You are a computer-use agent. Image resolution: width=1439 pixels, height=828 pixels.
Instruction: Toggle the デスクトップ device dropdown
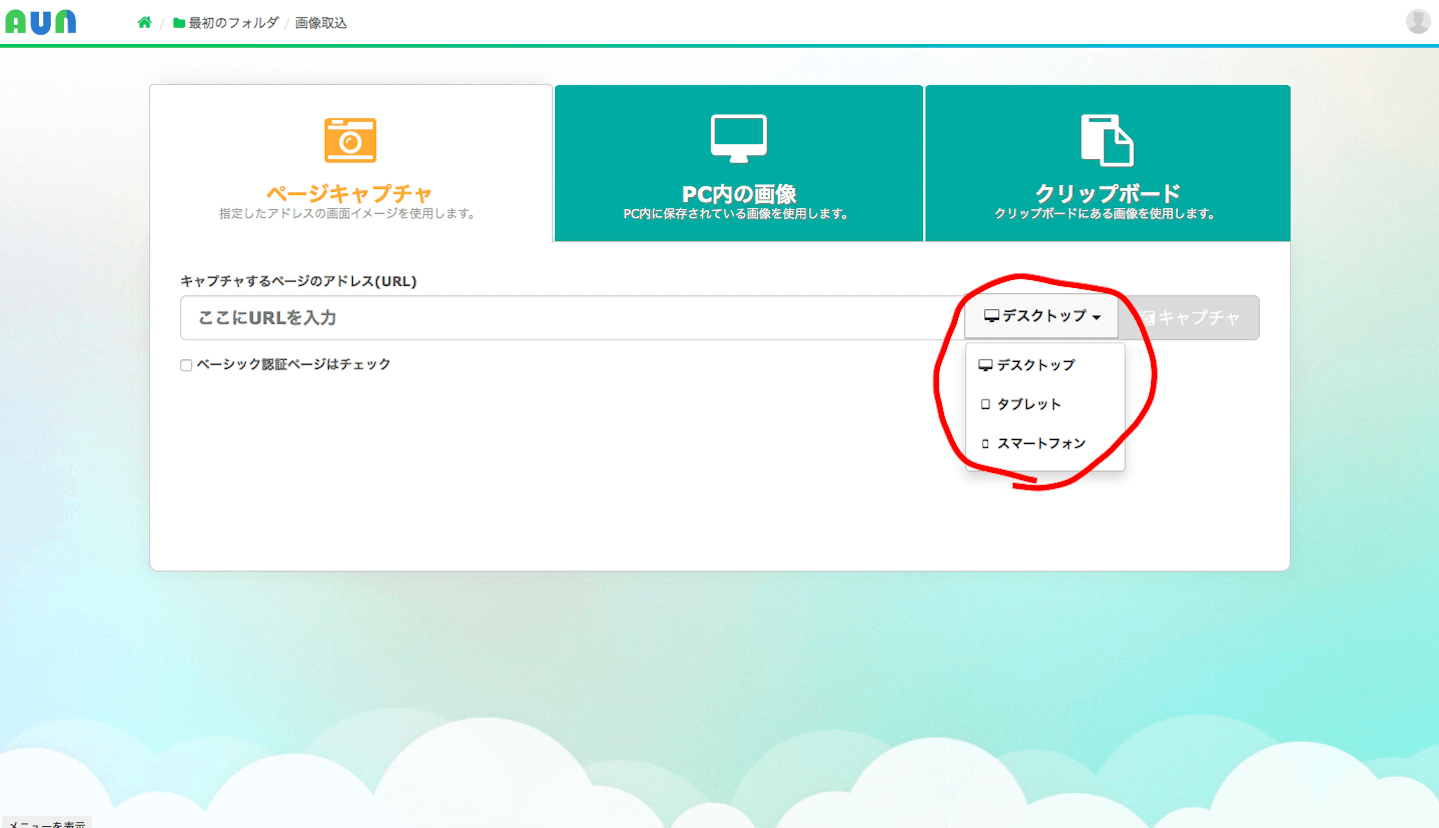coord(1042,317)
